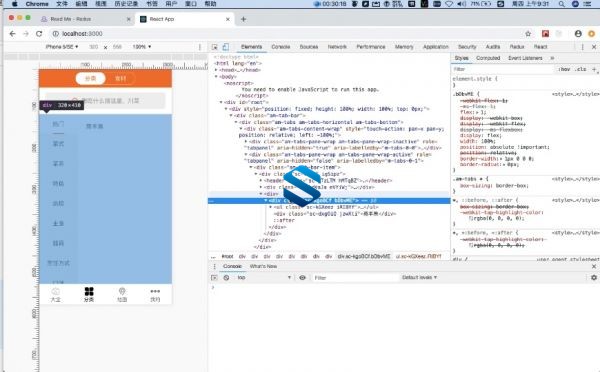600x372 pixels.
Task: Open the Default levels dropdown
Action: tap(419, 277)
